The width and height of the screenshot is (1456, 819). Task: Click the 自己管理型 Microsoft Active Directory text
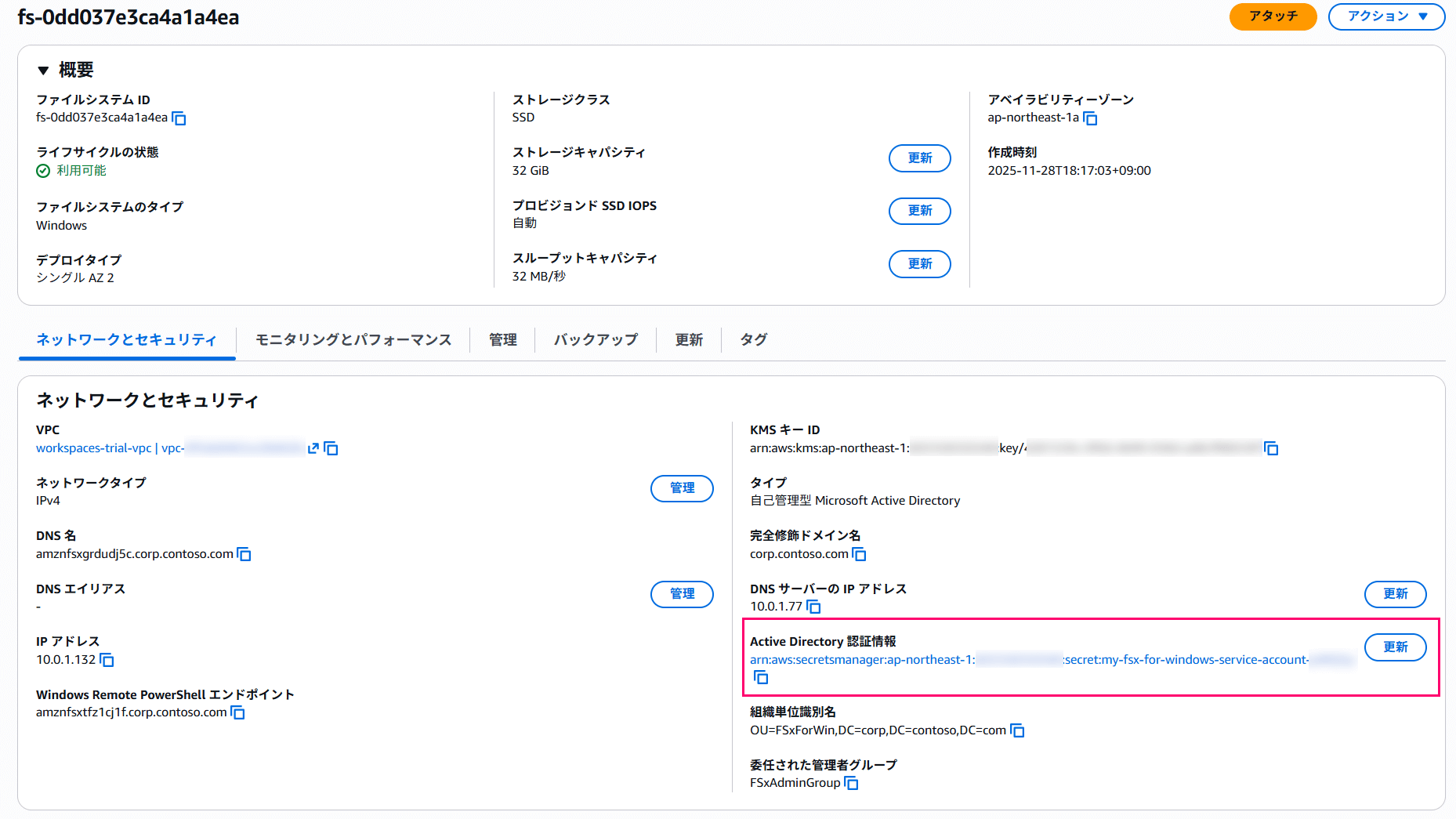point(855,500)
